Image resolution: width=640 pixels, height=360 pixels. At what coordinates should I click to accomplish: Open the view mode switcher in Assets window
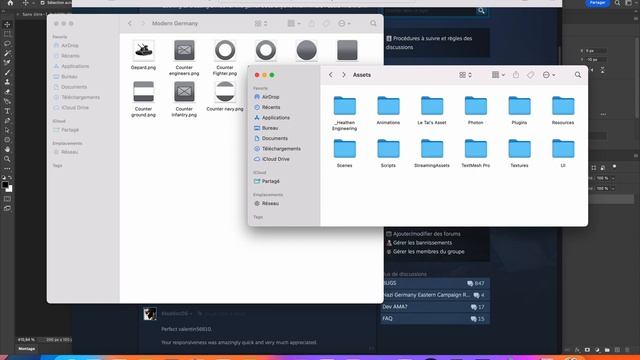click(465, 75)
